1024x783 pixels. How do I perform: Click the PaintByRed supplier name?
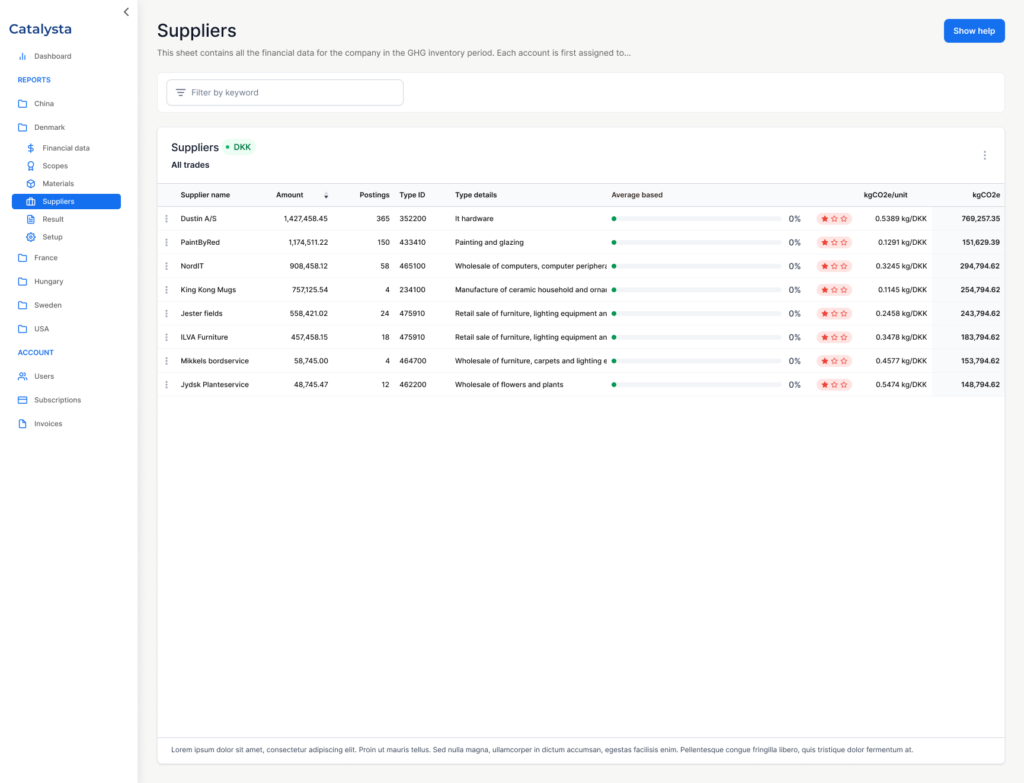(x=200, y=242)
